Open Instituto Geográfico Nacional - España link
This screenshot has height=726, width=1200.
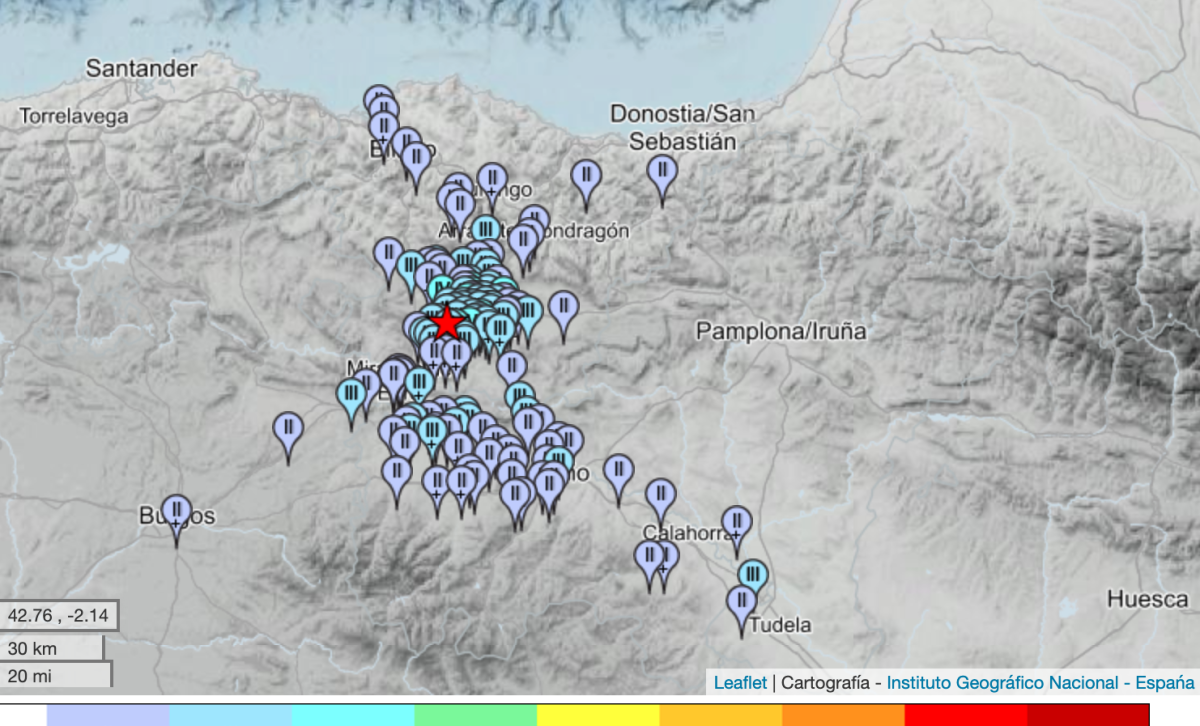click(1040, 682)
